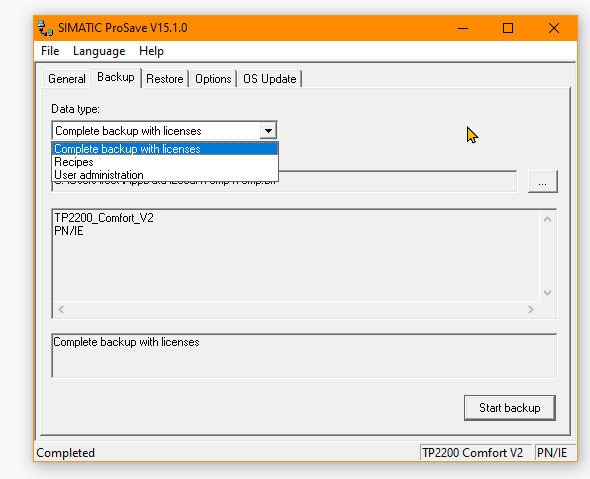Switch to the Restore tab
The height and width of the screenshot is (479, 590).
[x=165, y=79]
